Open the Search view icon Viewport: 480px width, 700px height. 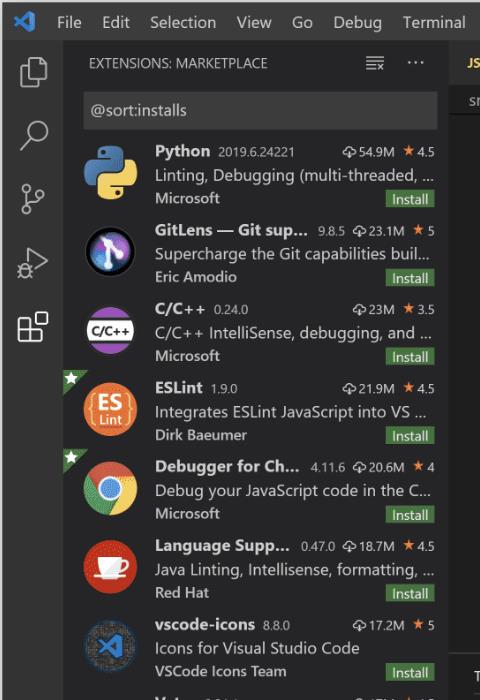pyautogui.click(x=33, y=135)
